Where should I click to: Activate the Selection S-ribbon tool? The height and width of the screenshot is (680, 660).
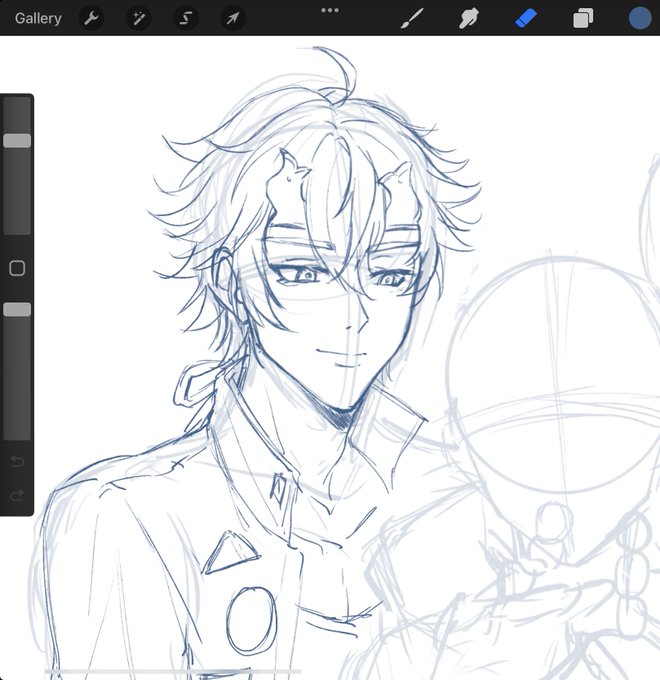186,18
